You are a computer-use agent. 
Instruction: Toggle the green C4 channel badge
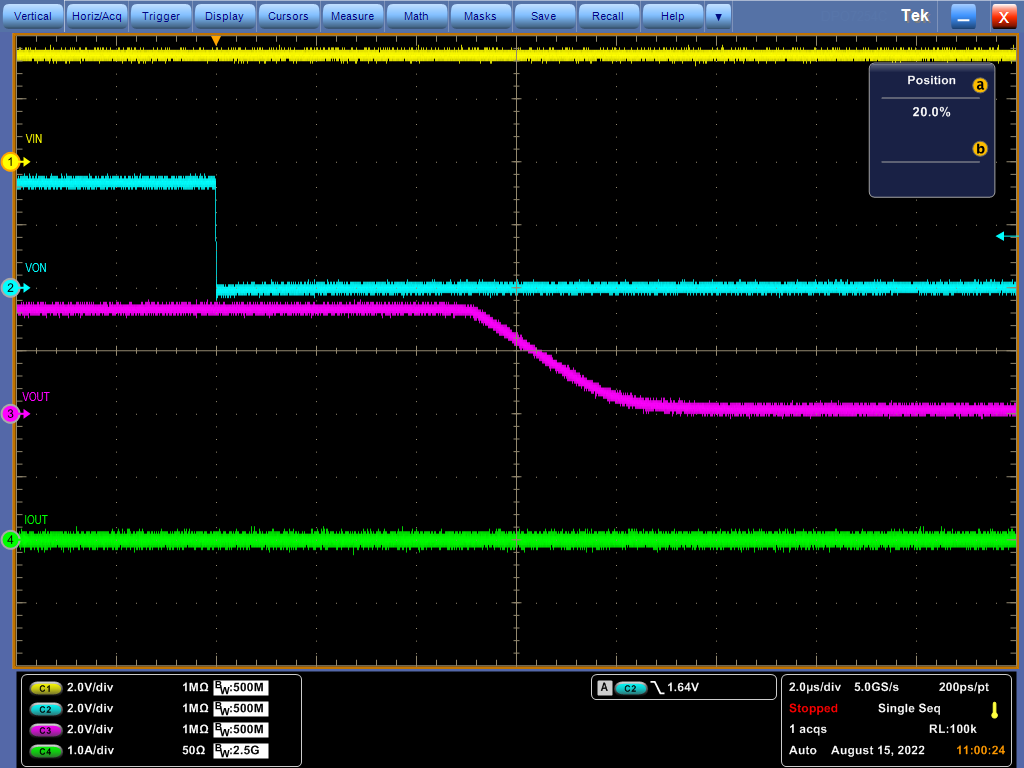pyautogui.click(x=46, y=751)
